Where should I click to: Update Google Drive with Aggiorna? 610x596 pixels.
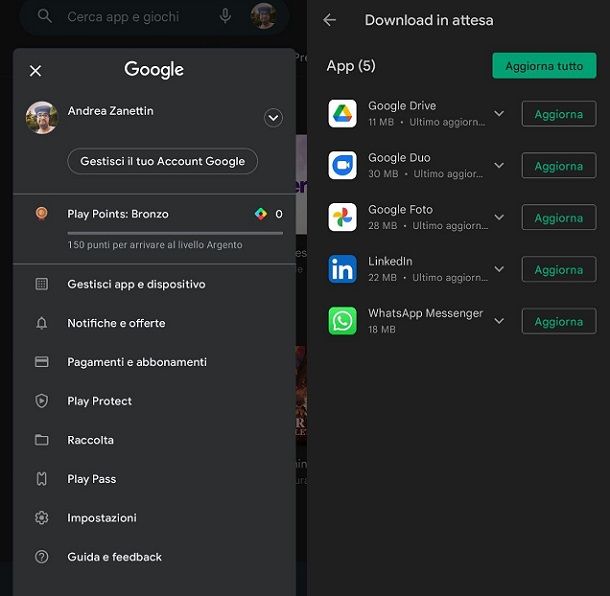pos(559,114)
